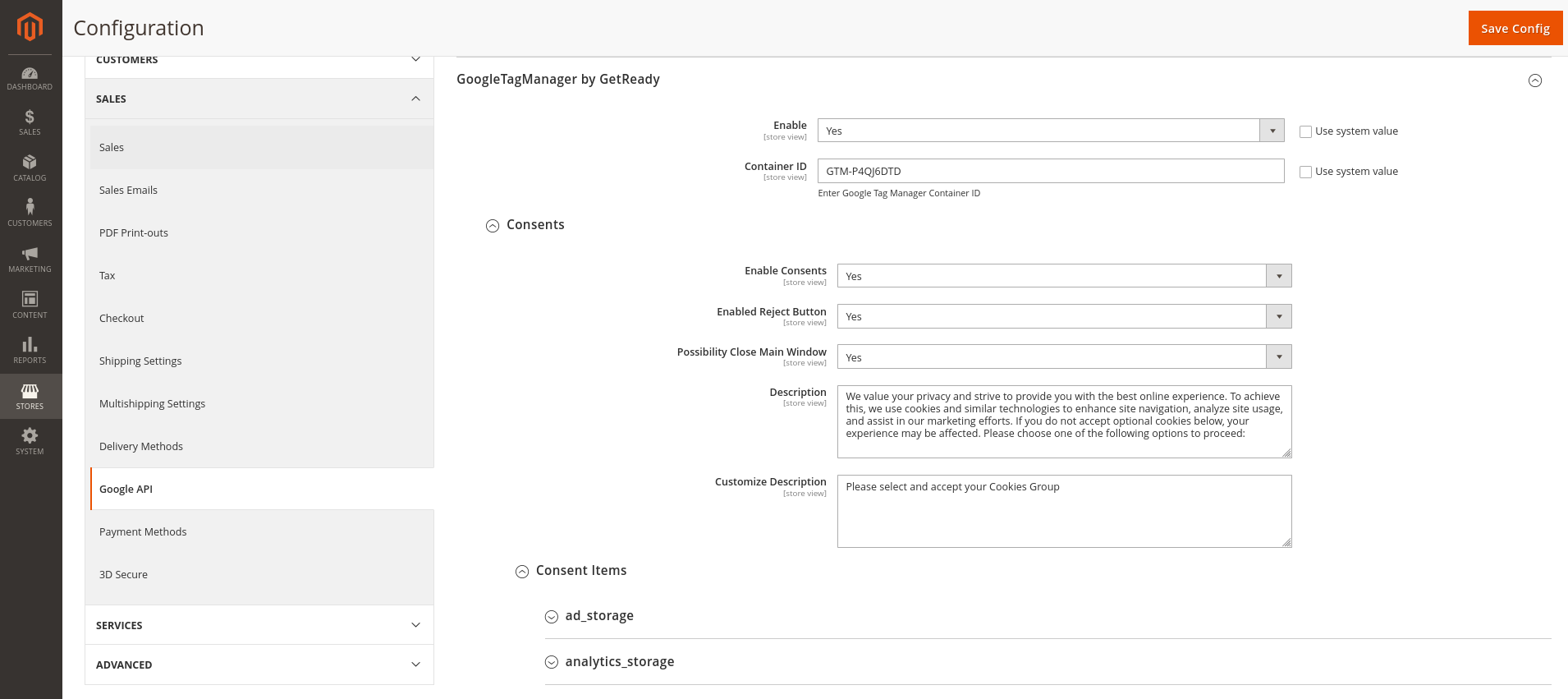
Task: Expand the ADVANCED config section
Action: click(259, 665)
